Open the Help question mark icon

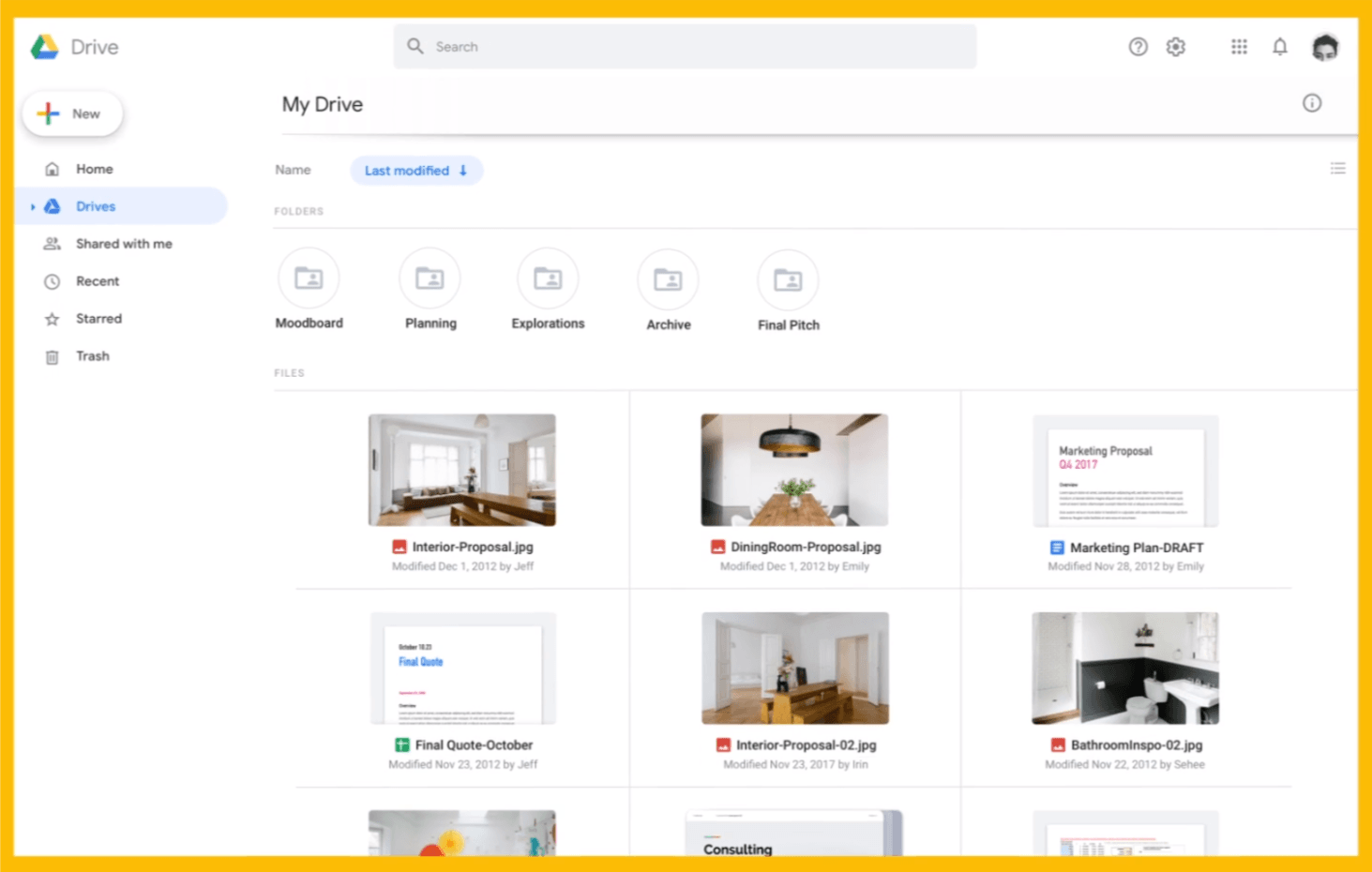[x=1138, y=47]
